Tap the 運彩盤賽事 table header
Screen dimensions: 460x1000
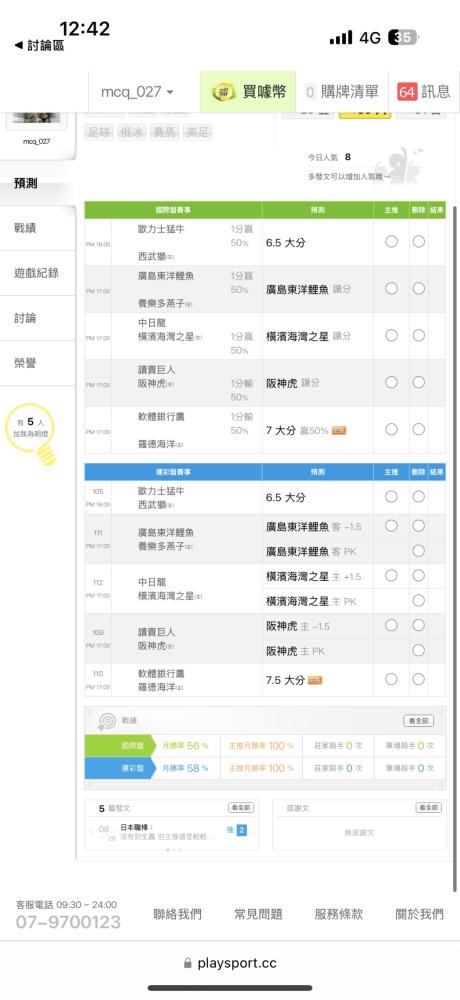173,472
